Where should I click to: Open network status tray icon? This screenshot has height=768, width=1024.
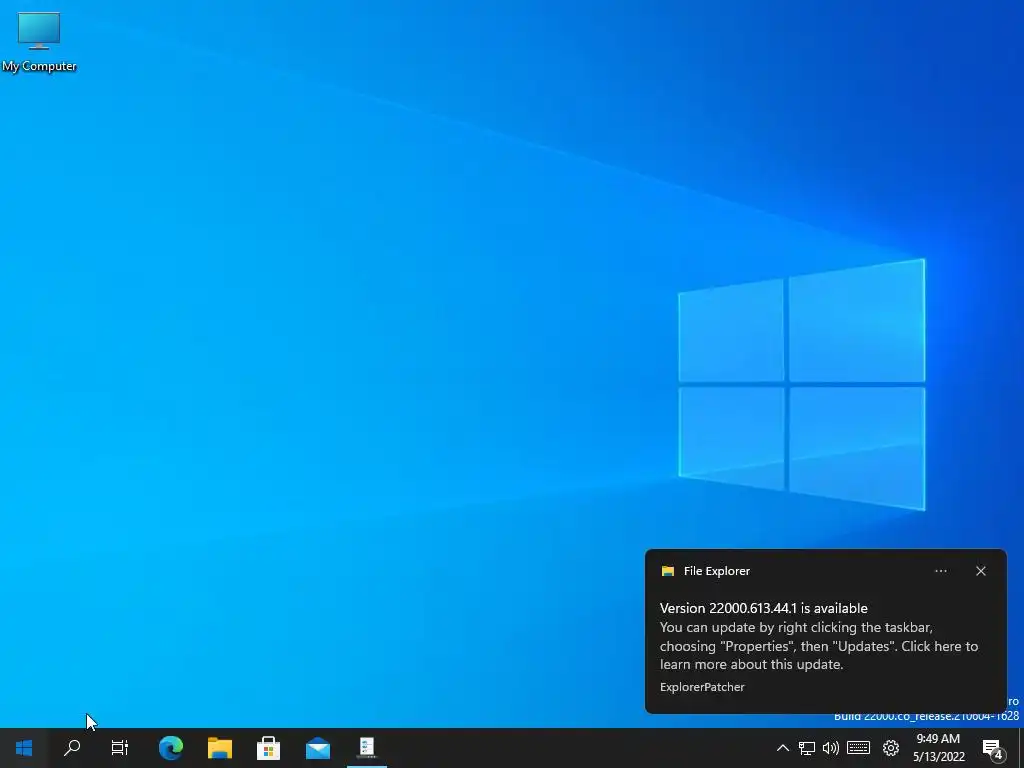click(807, 748)
